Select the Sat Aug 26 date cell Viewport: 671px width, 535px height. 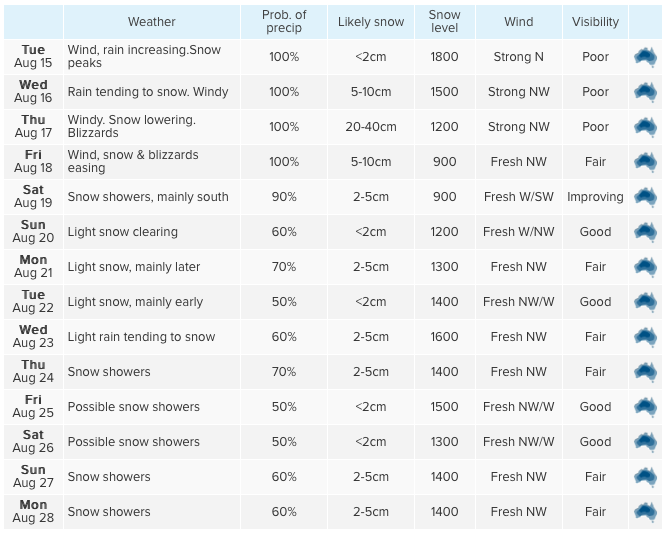point(33,442)
